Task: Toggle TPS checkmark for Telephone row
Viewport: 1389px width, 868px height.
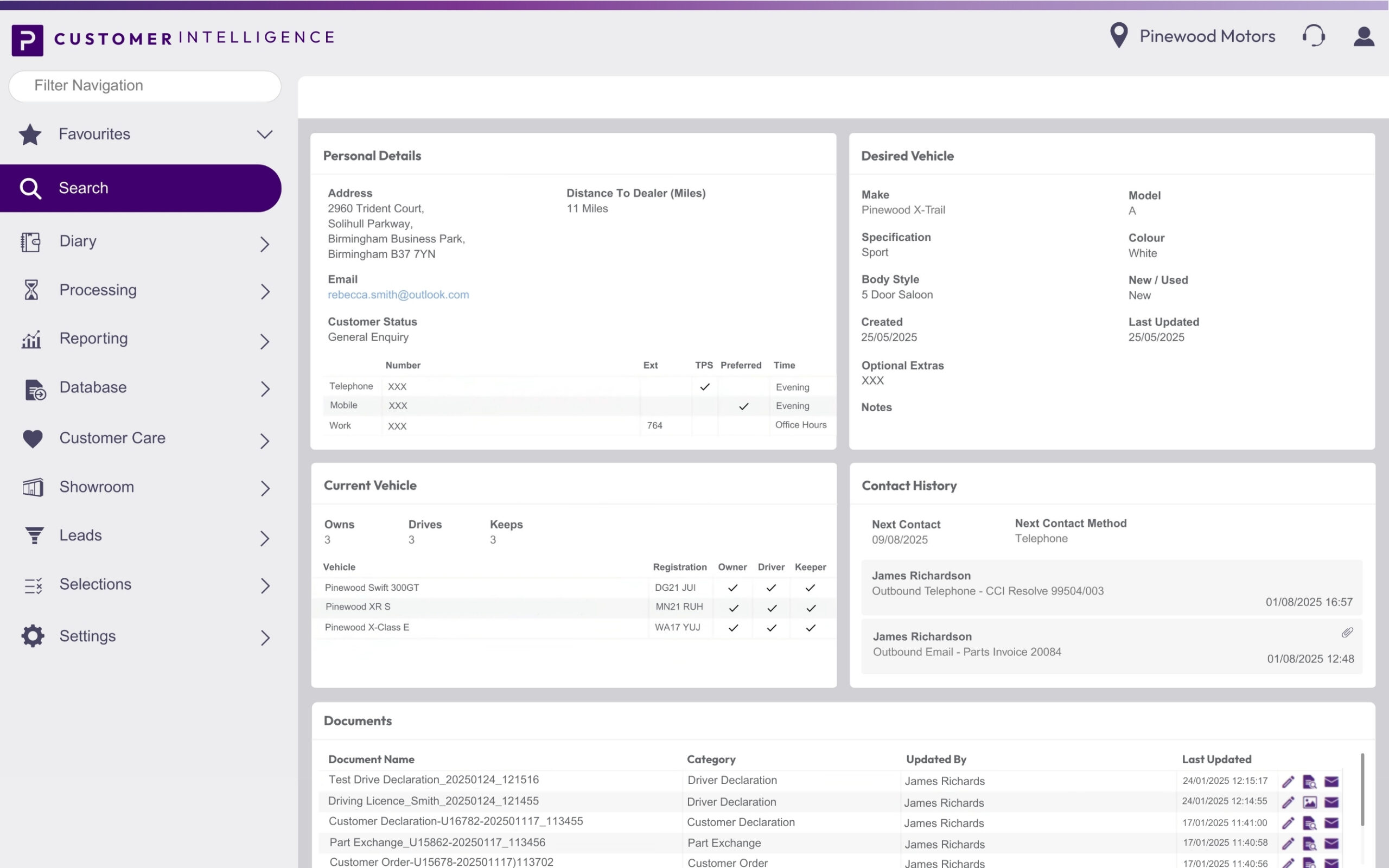Action: coord(704,387)
